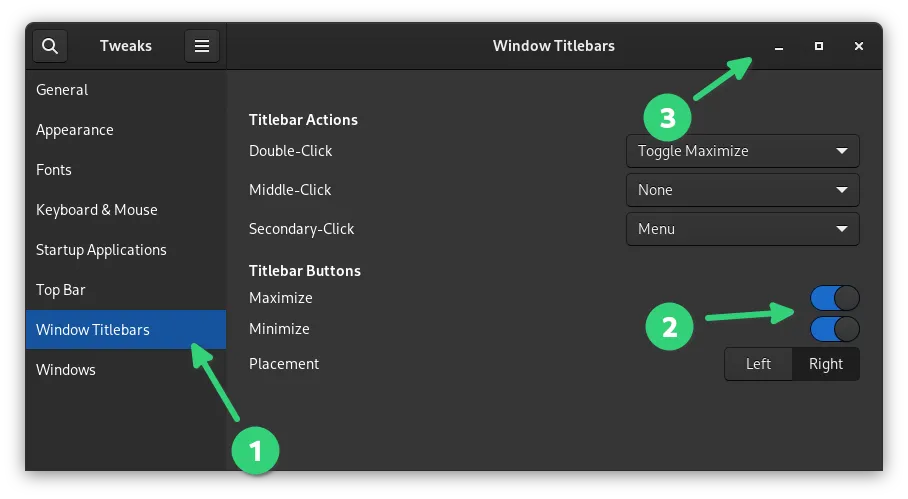Toggle the Minimize titlebar button switch
Viewport: 908px width, 499px height.
(x=834, y=329)
